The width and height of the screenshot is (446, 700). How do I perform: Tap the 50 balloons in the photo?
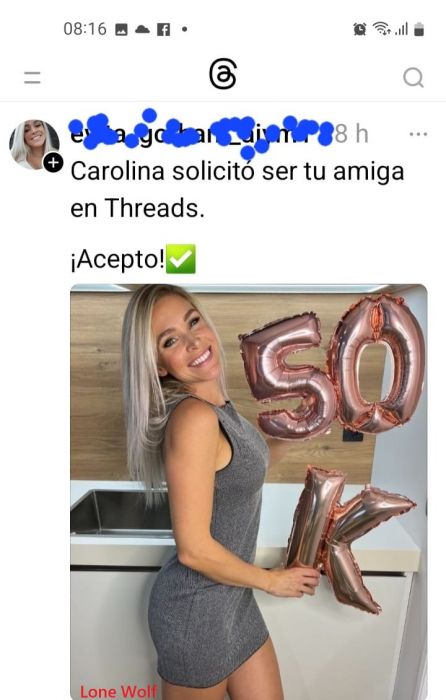(334, 366)
